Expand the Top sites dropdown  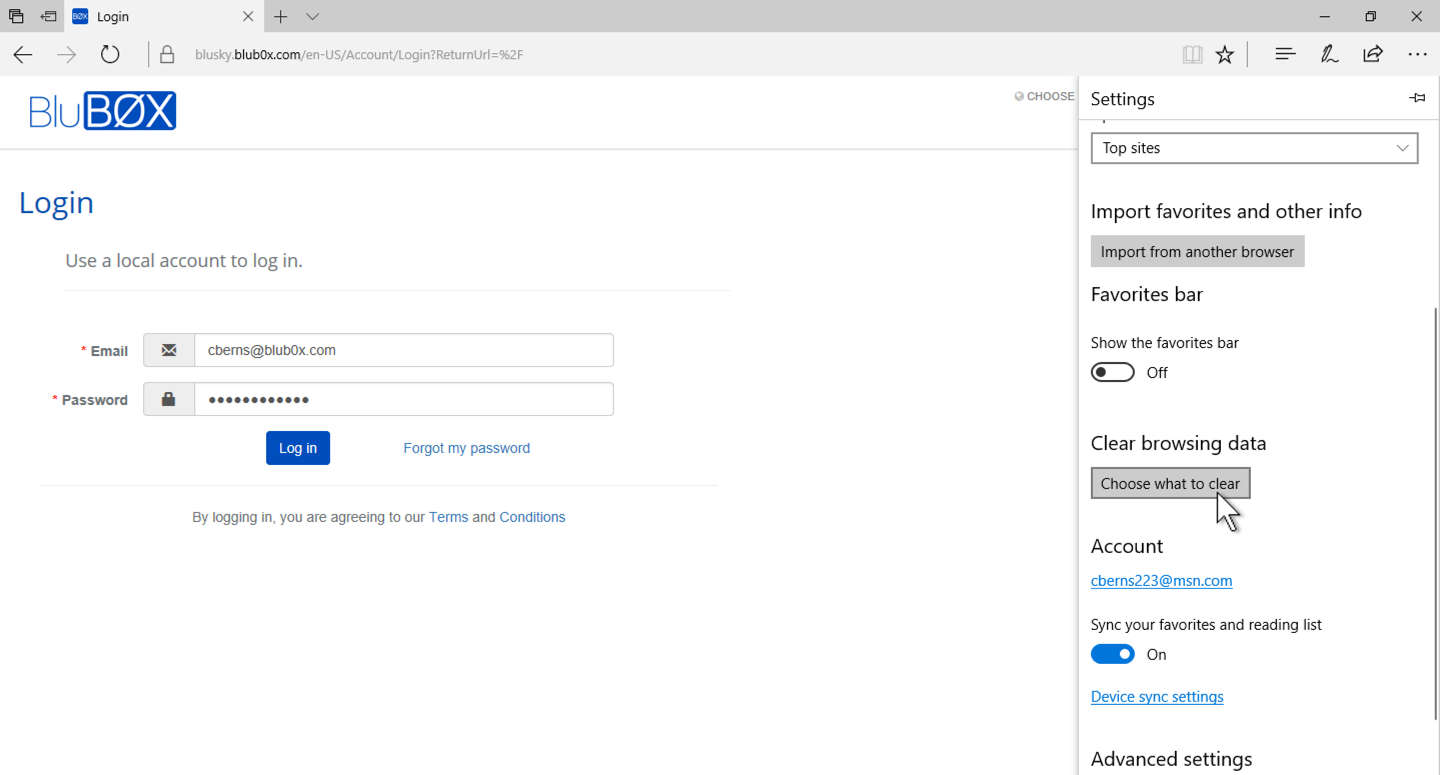1254,148
